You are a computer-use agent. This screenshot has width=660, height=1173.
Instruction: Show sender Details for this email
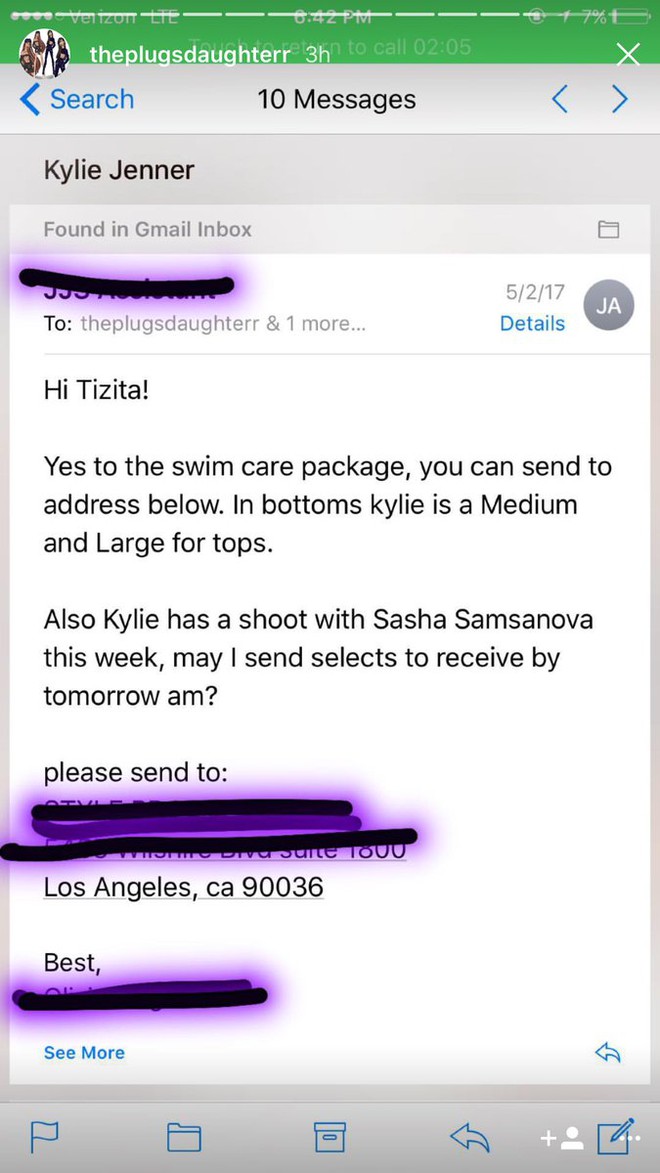point(532,323)
